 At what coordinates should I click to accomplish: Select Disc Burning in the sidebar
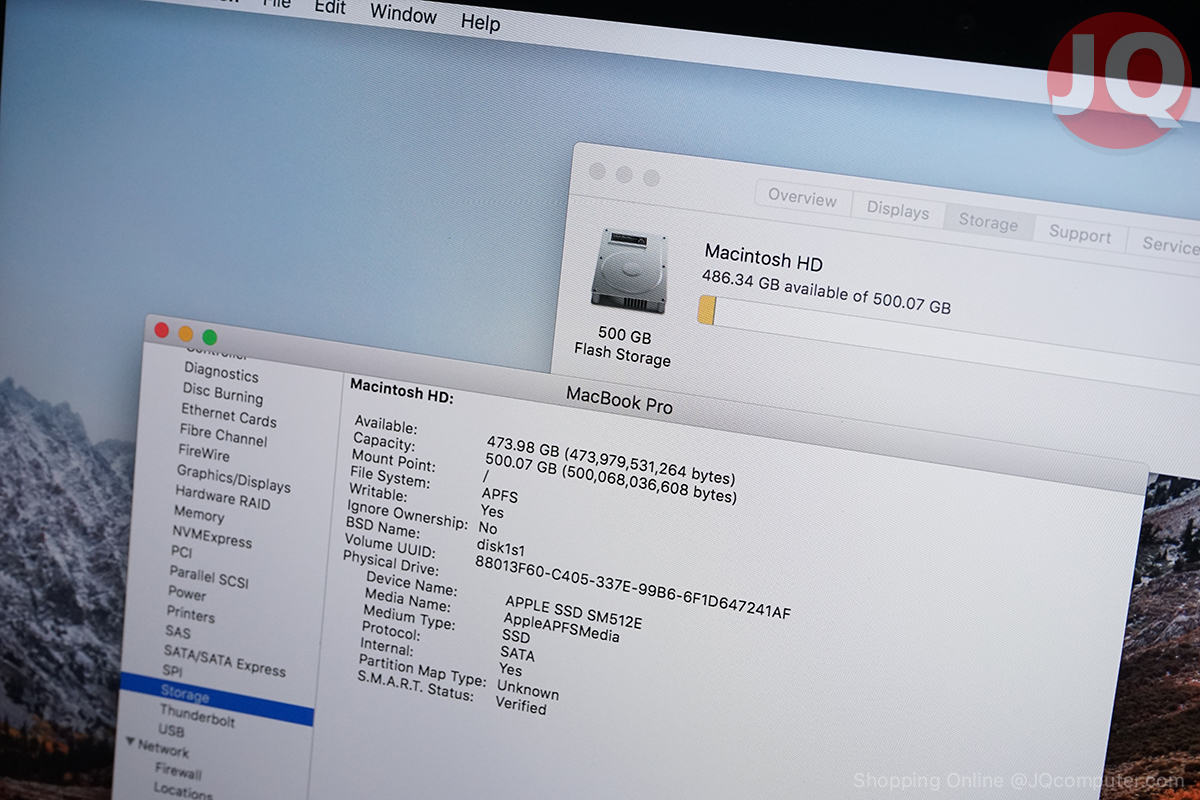click(x=223, y=395)
